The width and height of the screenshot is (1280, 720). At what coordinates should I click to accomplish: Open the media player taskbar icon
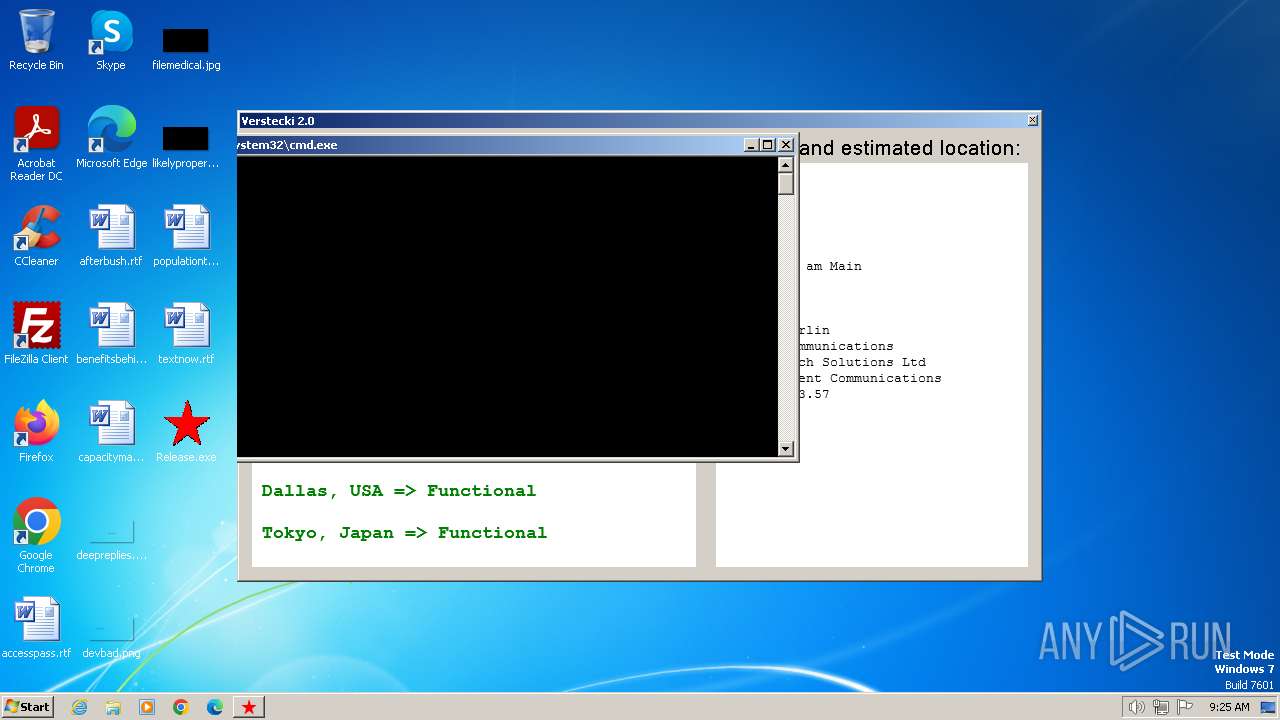pyautogui.click(x=147, y=707)
